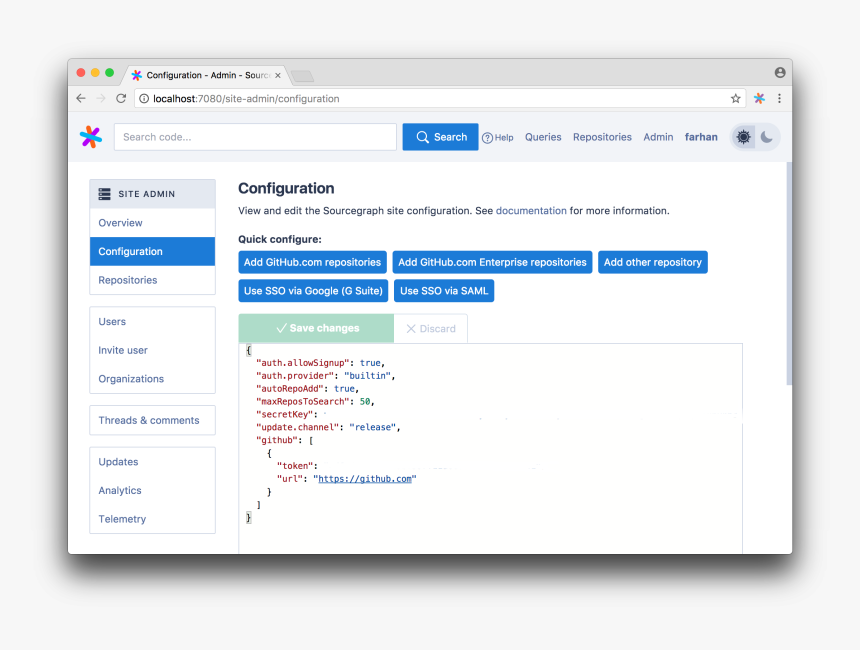
Task: Open Chrome three-dot menu
Action: pyautogui.click(x=779, y=99)
